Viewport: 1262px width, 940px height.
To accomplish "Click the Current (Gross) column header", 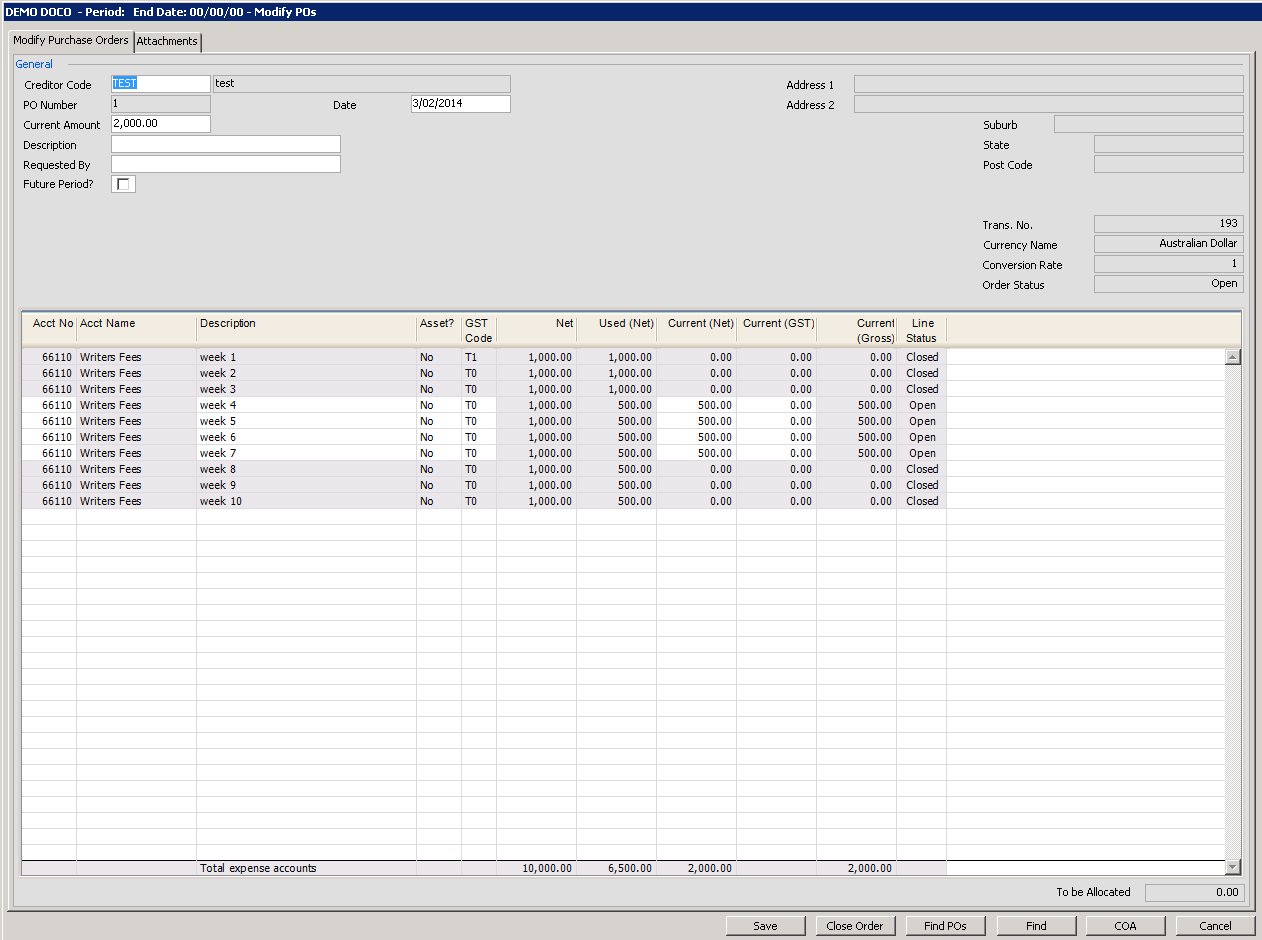I will pyautogui.click(x=857, y=331).
